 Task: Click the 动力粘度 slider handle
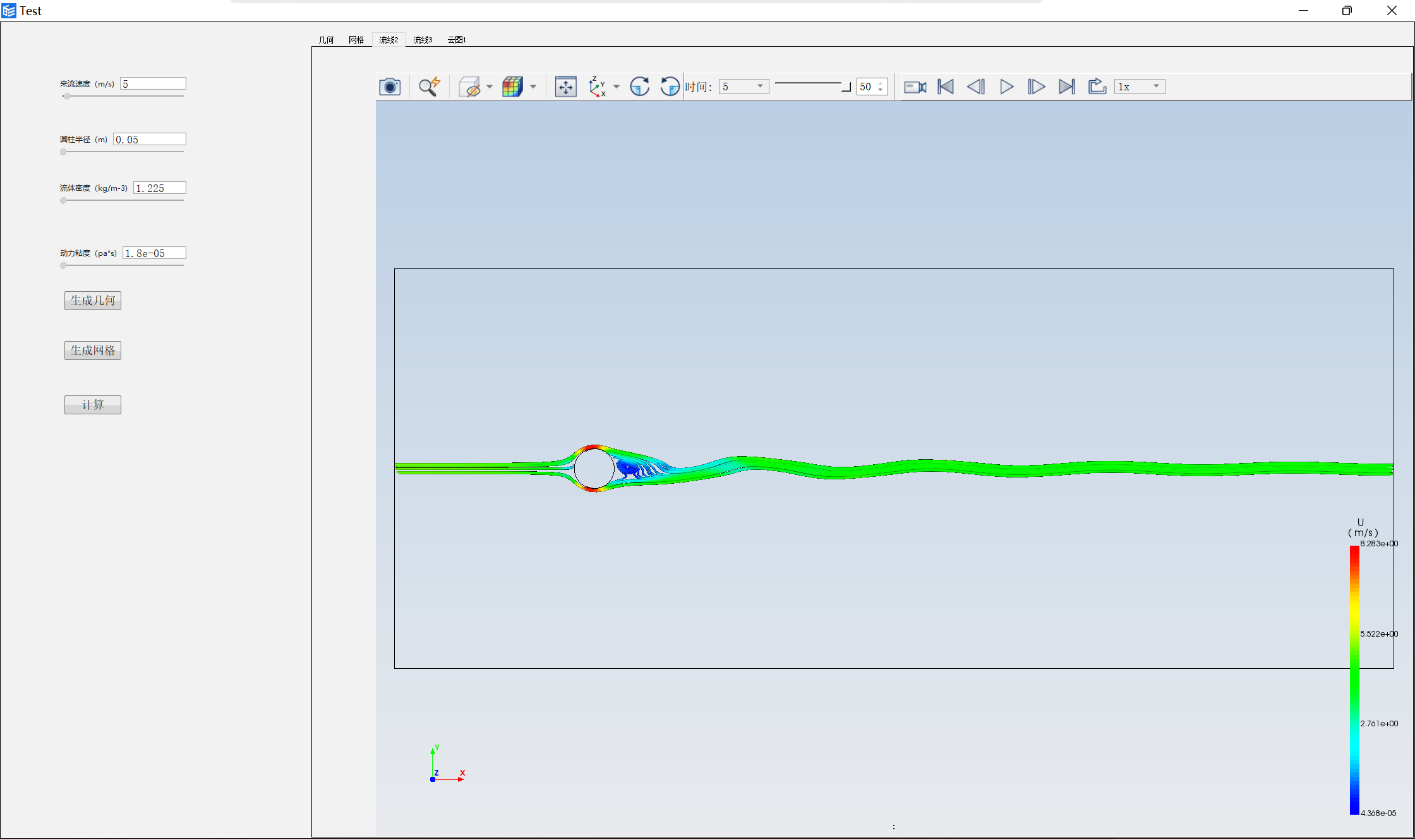point(63,266)
